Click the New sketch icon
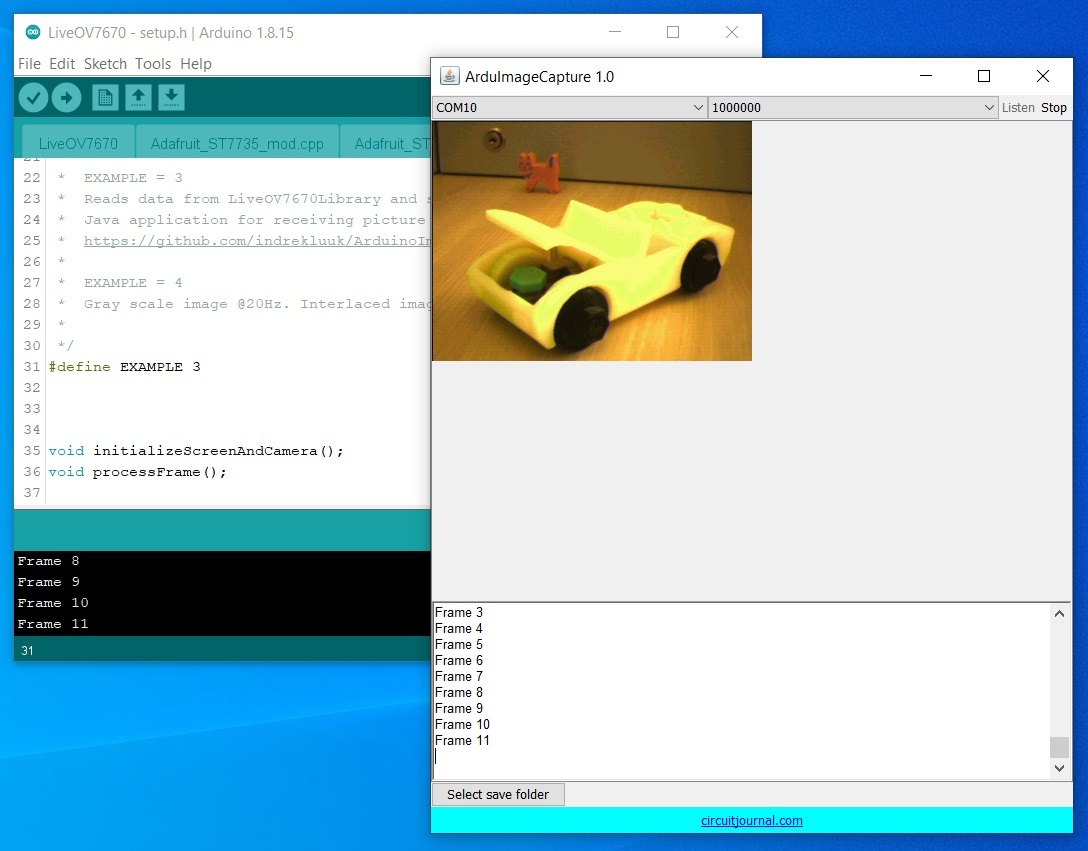 click(105, 97)
